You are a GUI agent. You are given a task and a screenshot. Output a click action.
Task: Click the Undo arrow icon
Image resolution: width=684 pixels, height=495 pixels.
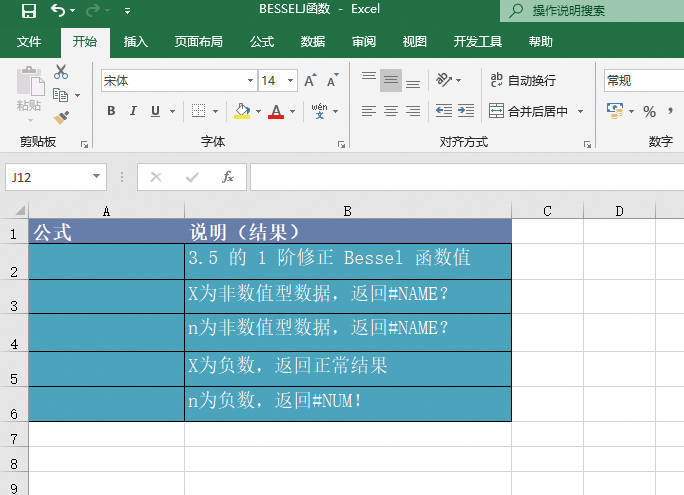(58, 11)
